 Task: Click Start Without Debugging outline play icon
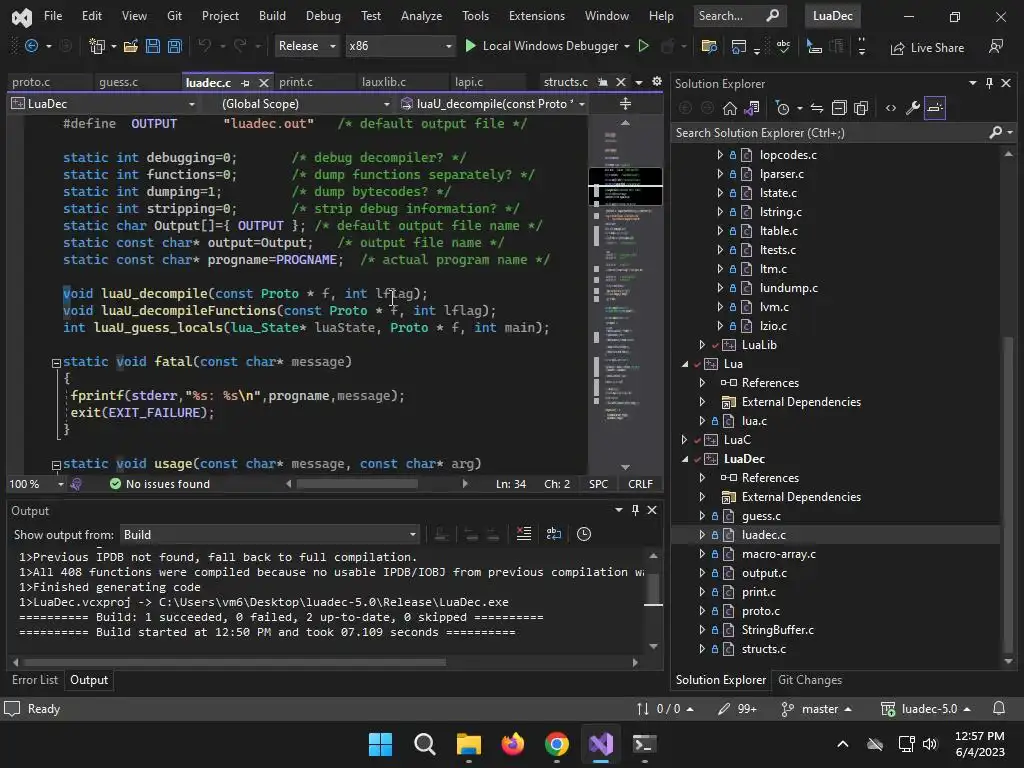(643, 46)
